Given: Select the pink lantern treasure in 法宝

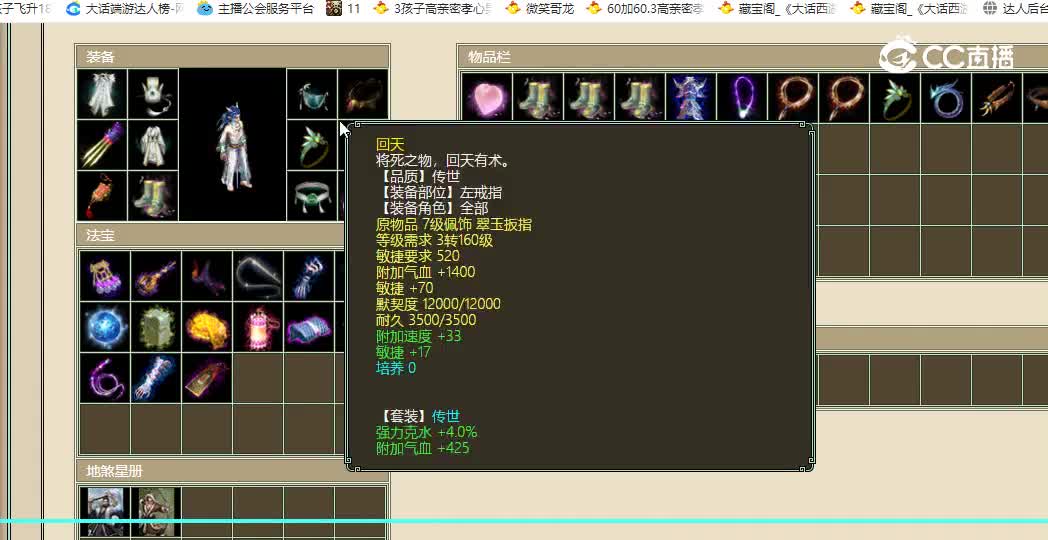Looking at the screenshot, I should 258,327.
